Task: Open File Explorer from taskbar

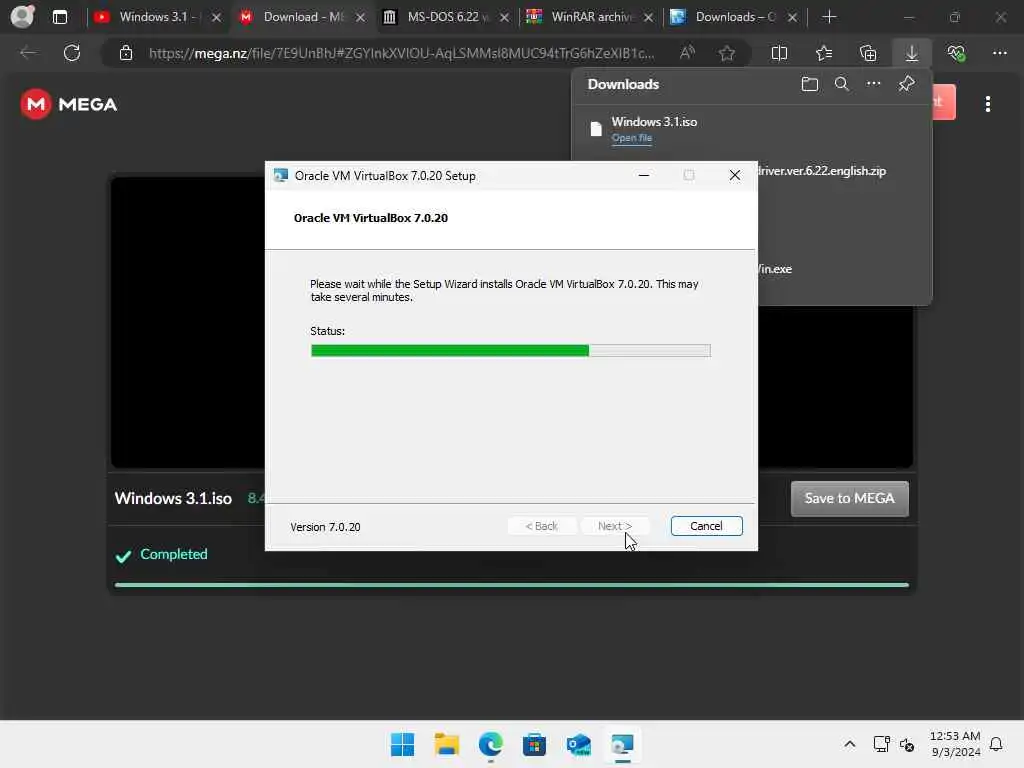Action: point(447,744)
